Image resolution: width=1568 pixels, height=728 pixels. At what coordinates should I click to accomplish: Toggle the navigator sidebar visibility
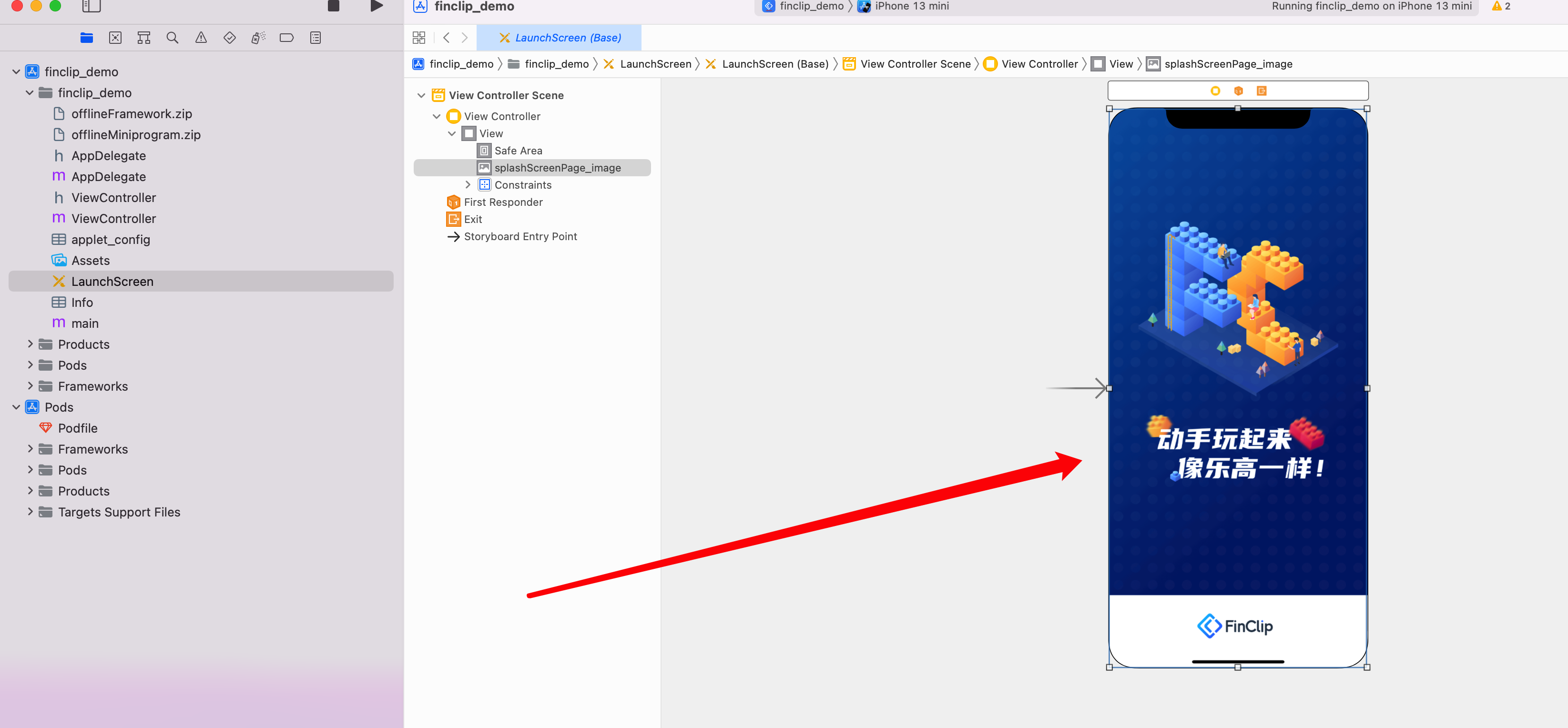(92, 6)
